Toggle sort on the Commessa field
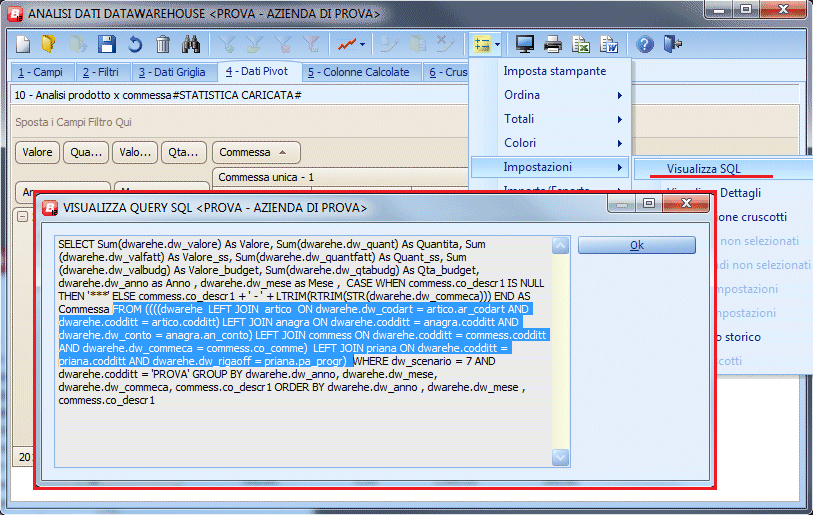Viewport: 813px width, 515px height. click(x=256, y=152)
